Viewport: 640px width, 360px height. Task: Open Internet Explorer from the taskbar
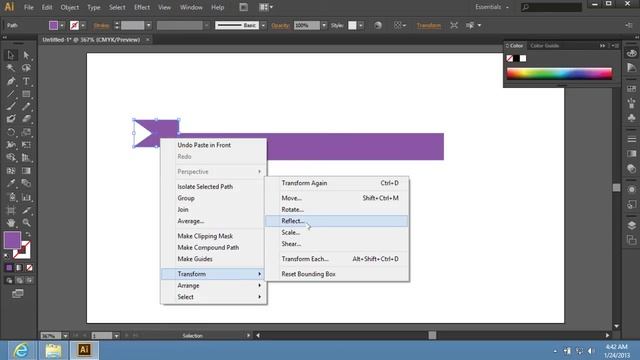(x=20, y=350)
